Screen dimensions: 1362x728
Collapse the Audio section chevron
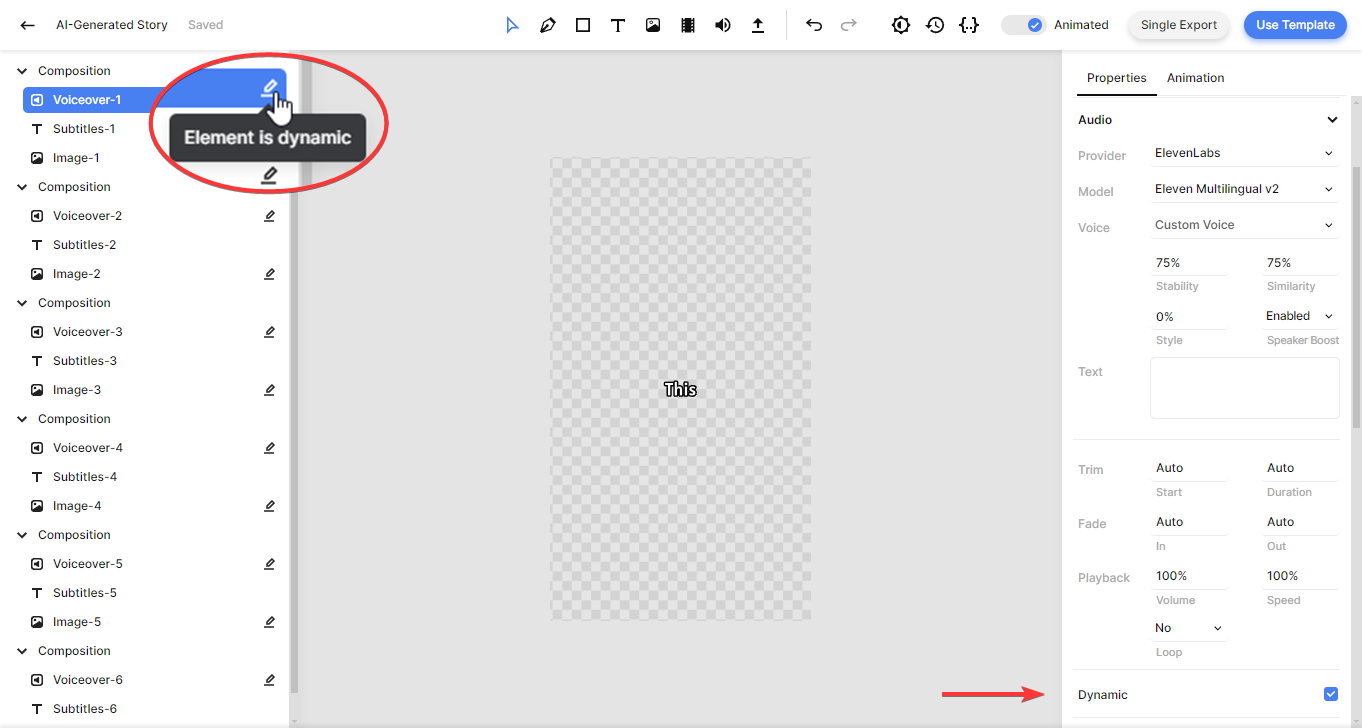(1331, 120)
